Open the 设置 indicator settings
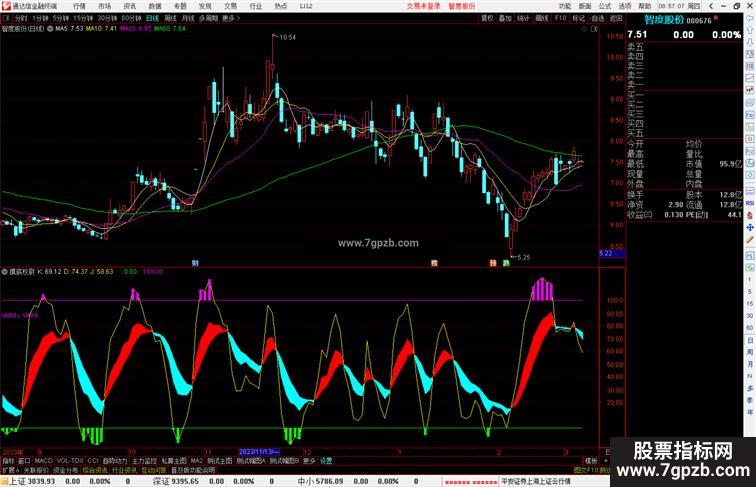 326,461
